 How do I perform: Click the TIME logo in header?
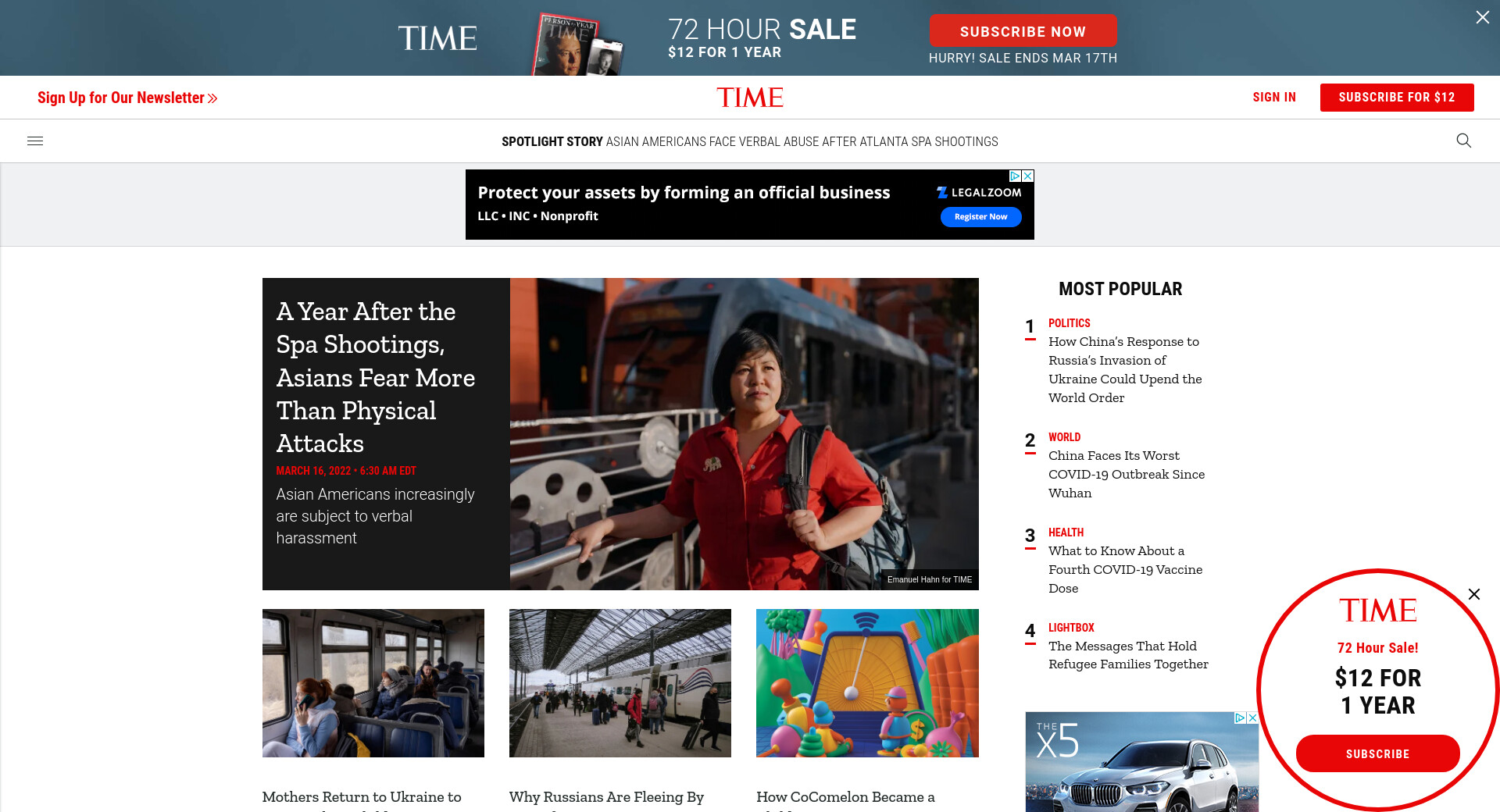click(750, 98)
